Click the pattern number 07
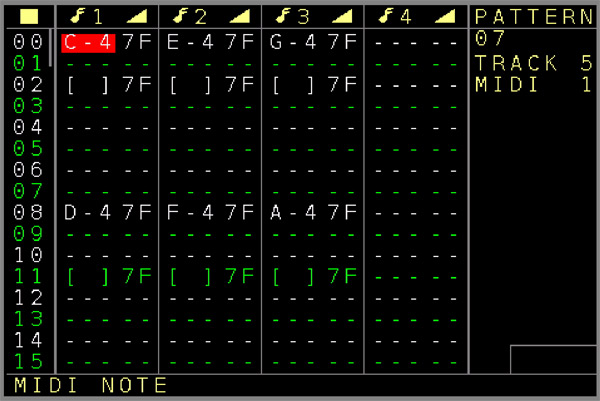Viewport: 600px width, 401px height. (490, 38)
